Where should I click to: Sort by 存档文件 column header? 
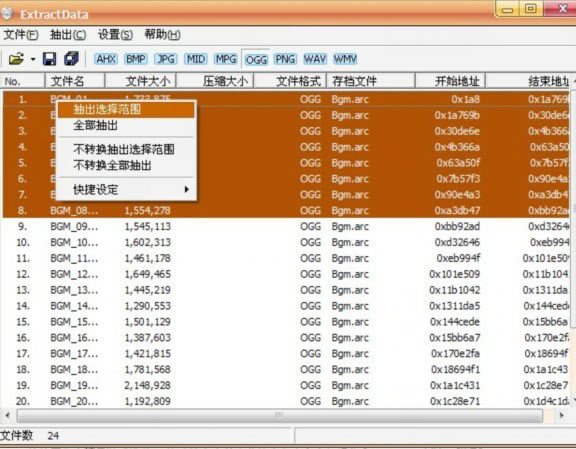371,81
